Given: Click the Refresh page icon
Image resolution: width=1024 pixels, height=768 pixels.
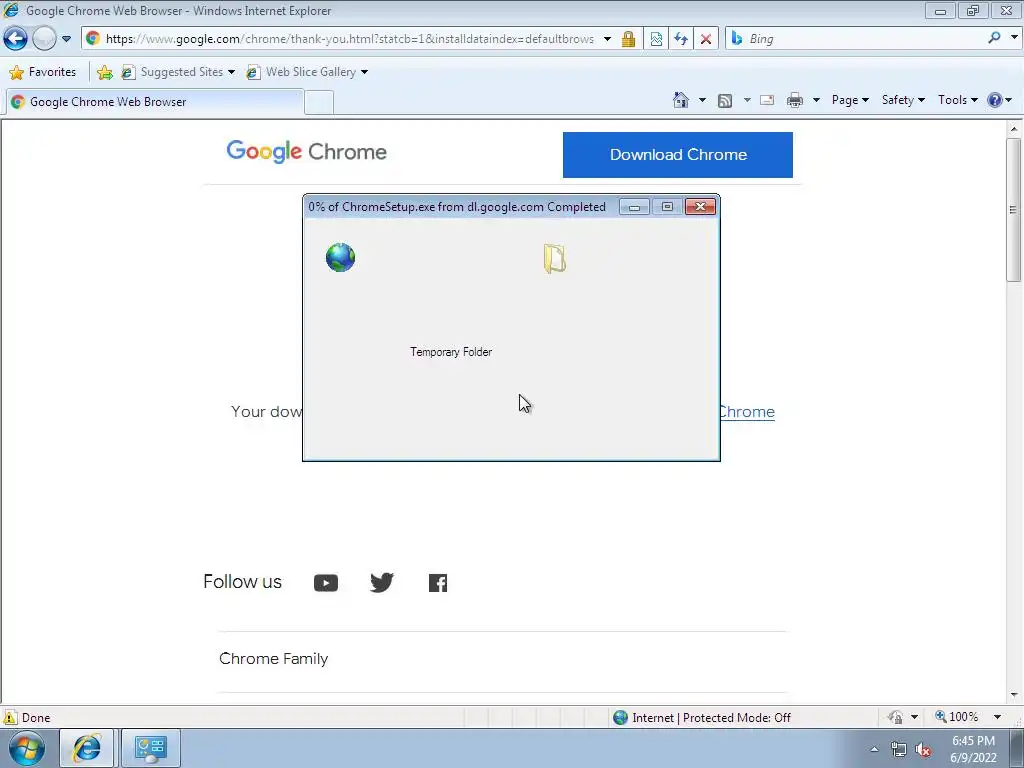Looking at the screenshot, I should click(x=681, y=39).
